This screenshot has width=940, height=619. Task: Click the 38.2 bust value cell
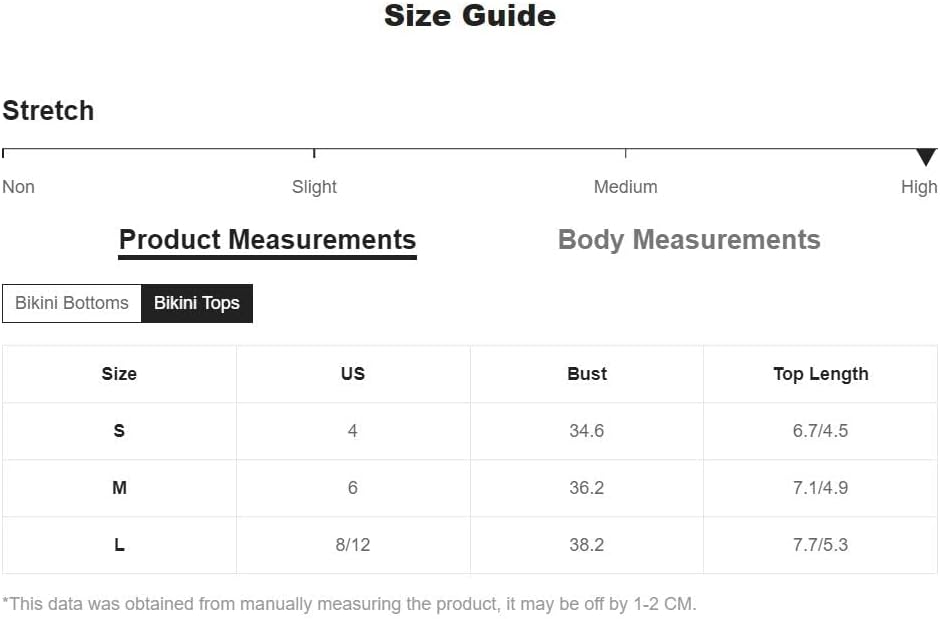click(x=587, y=545)
